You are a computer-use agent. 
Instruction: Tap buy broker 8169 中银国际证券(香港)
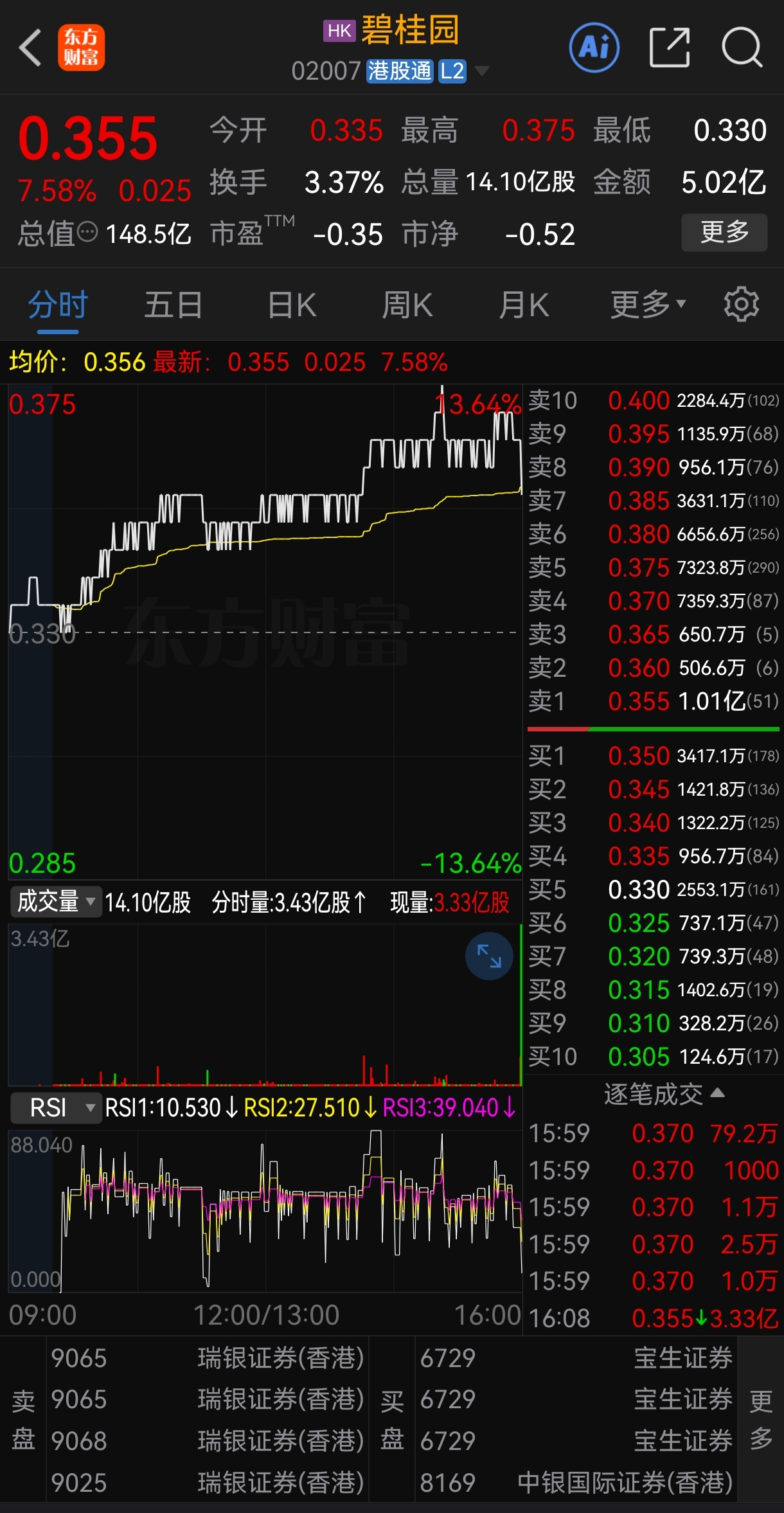point(576,1483)
